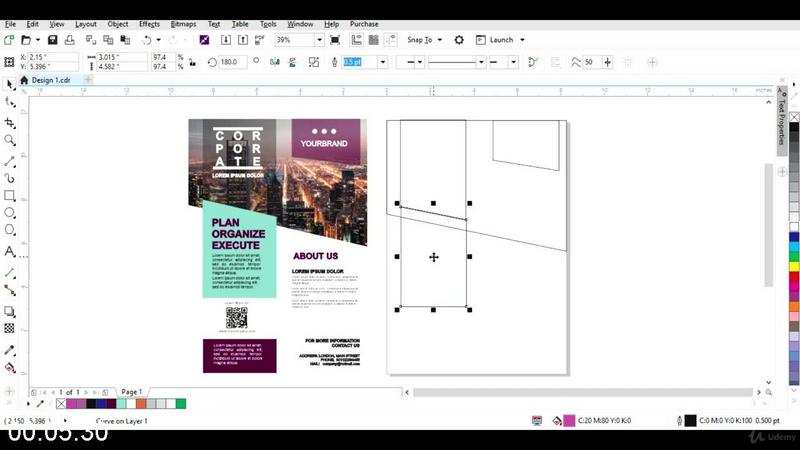Expand the Open file dropdown arrow
Screen dimensions: 800x450
[x=38, y=40]
